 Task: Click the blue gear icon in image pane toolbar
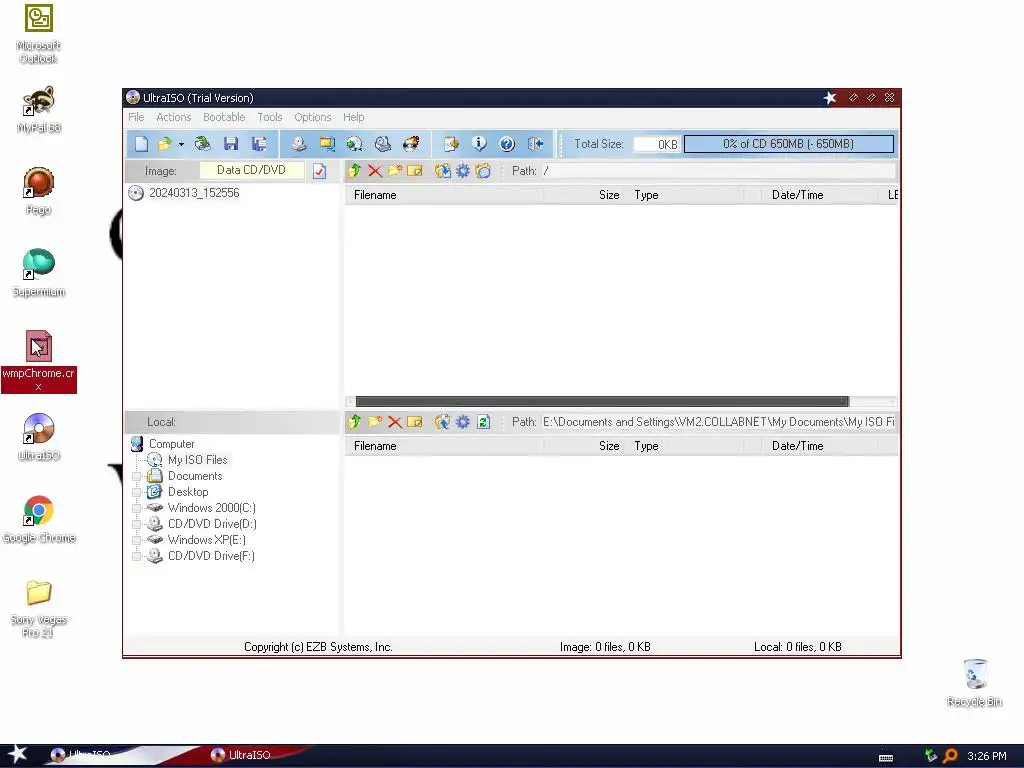click(x=463, y=171)
